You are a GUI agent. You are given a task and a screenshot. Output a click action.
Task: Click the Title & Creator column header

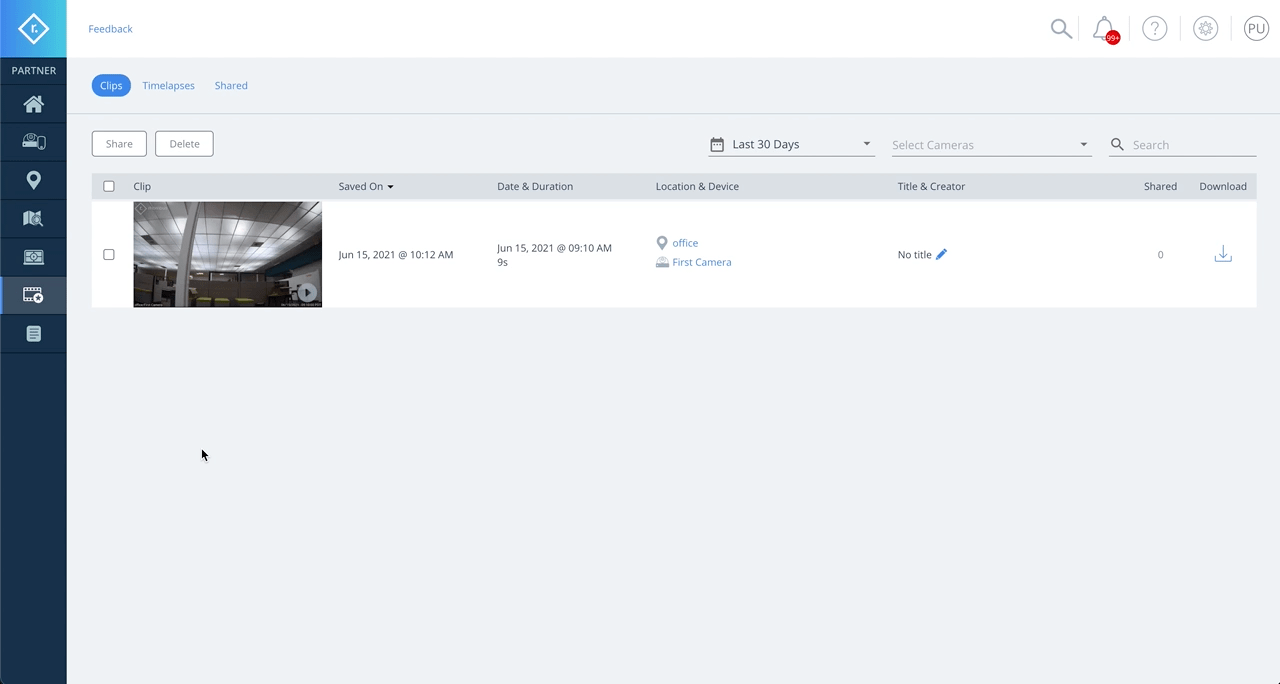[x=931, y=186]
